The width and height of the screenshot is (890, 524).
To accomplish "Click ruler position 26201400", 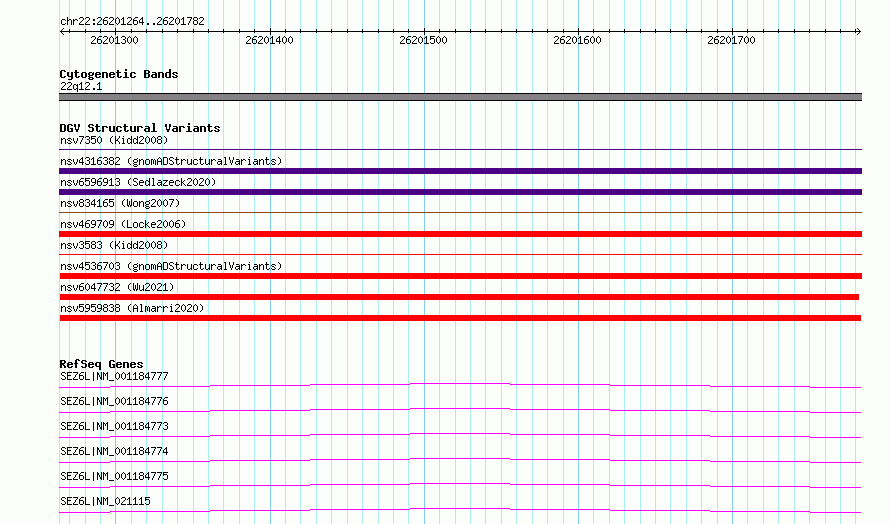I will point(269,40).
